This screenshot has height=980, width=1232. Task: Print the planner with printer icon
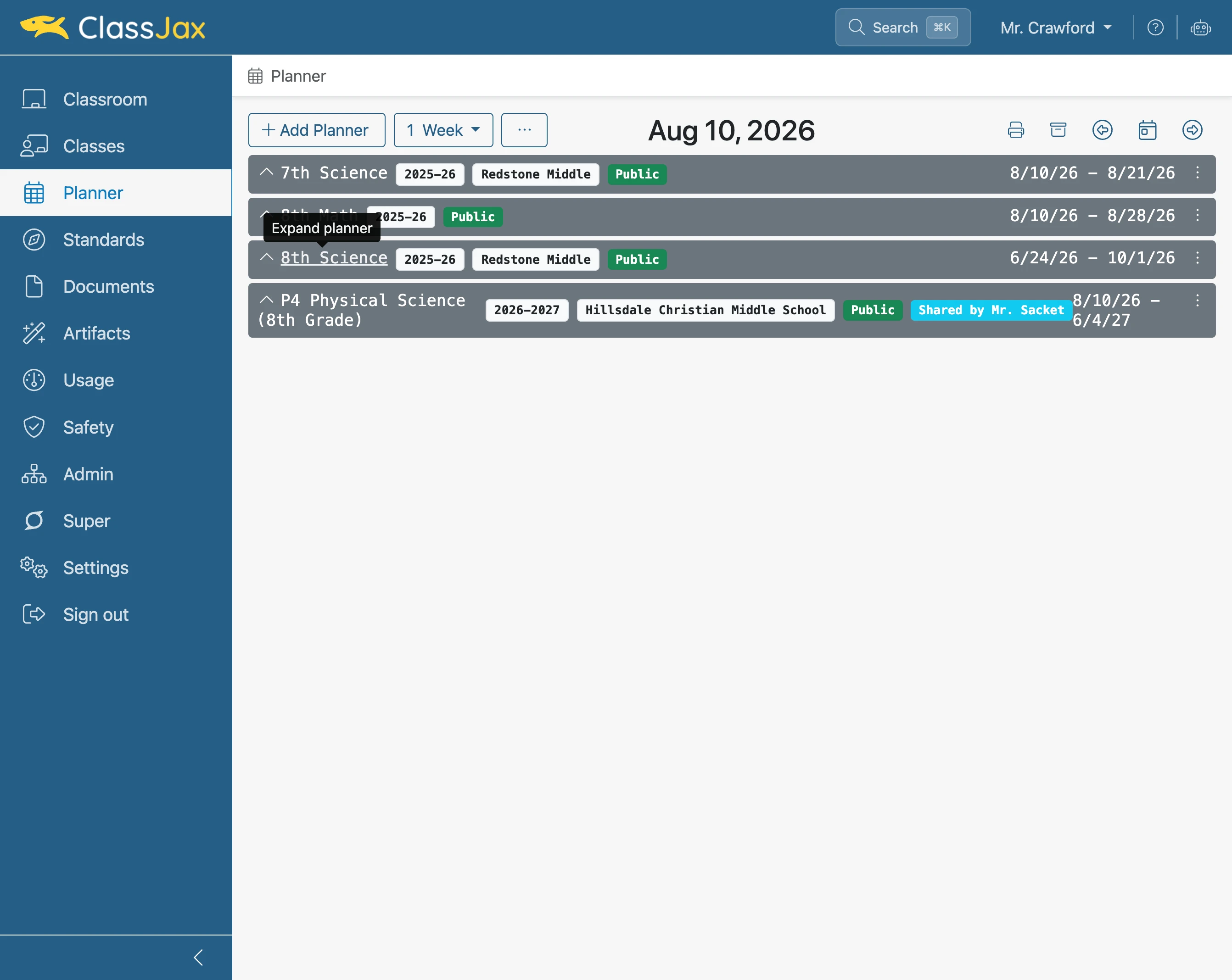click(x=1015, y=130)
